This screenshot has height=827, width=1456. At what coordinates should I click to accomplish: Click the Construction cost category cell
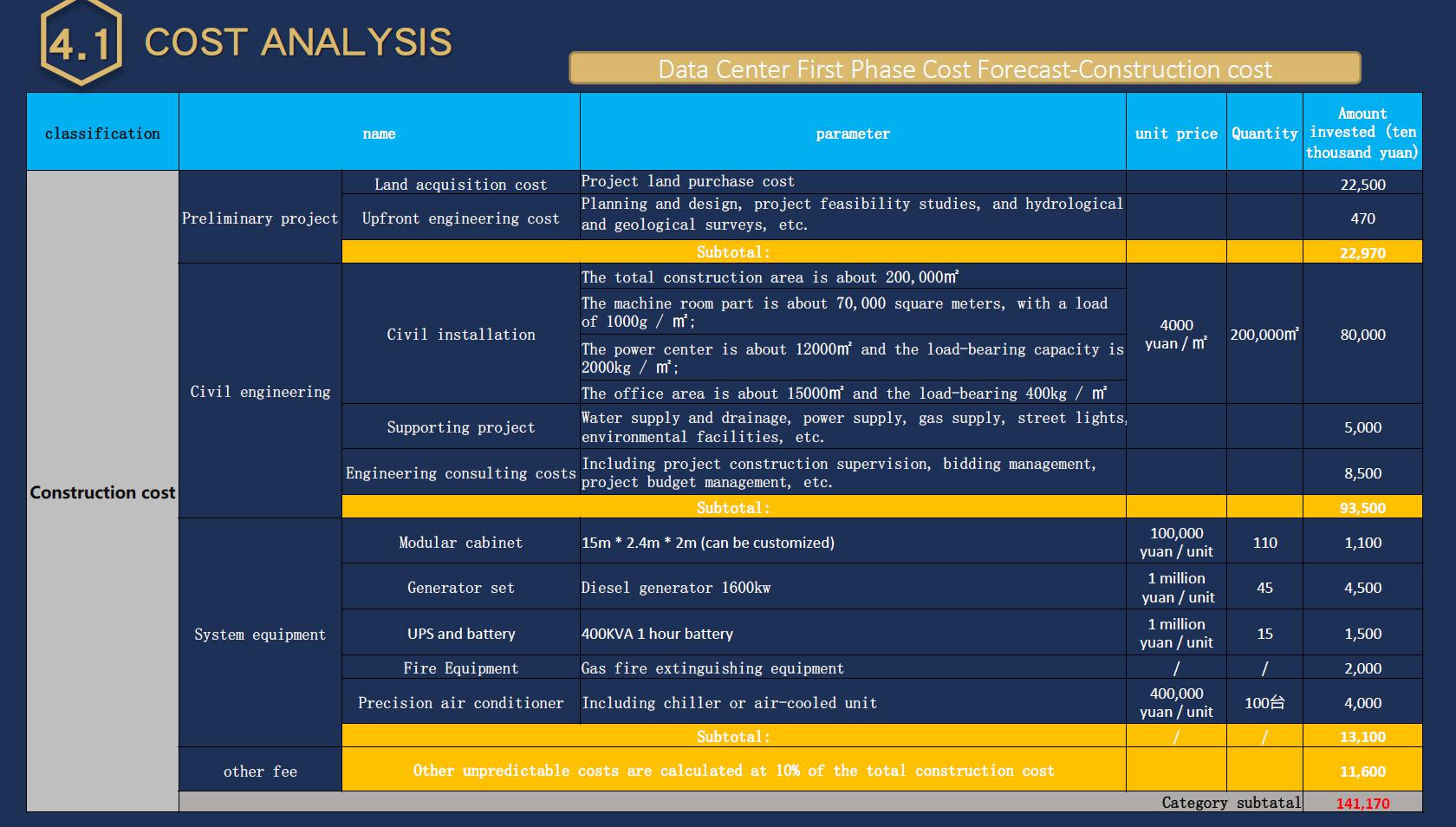click(x=102, y=492)
